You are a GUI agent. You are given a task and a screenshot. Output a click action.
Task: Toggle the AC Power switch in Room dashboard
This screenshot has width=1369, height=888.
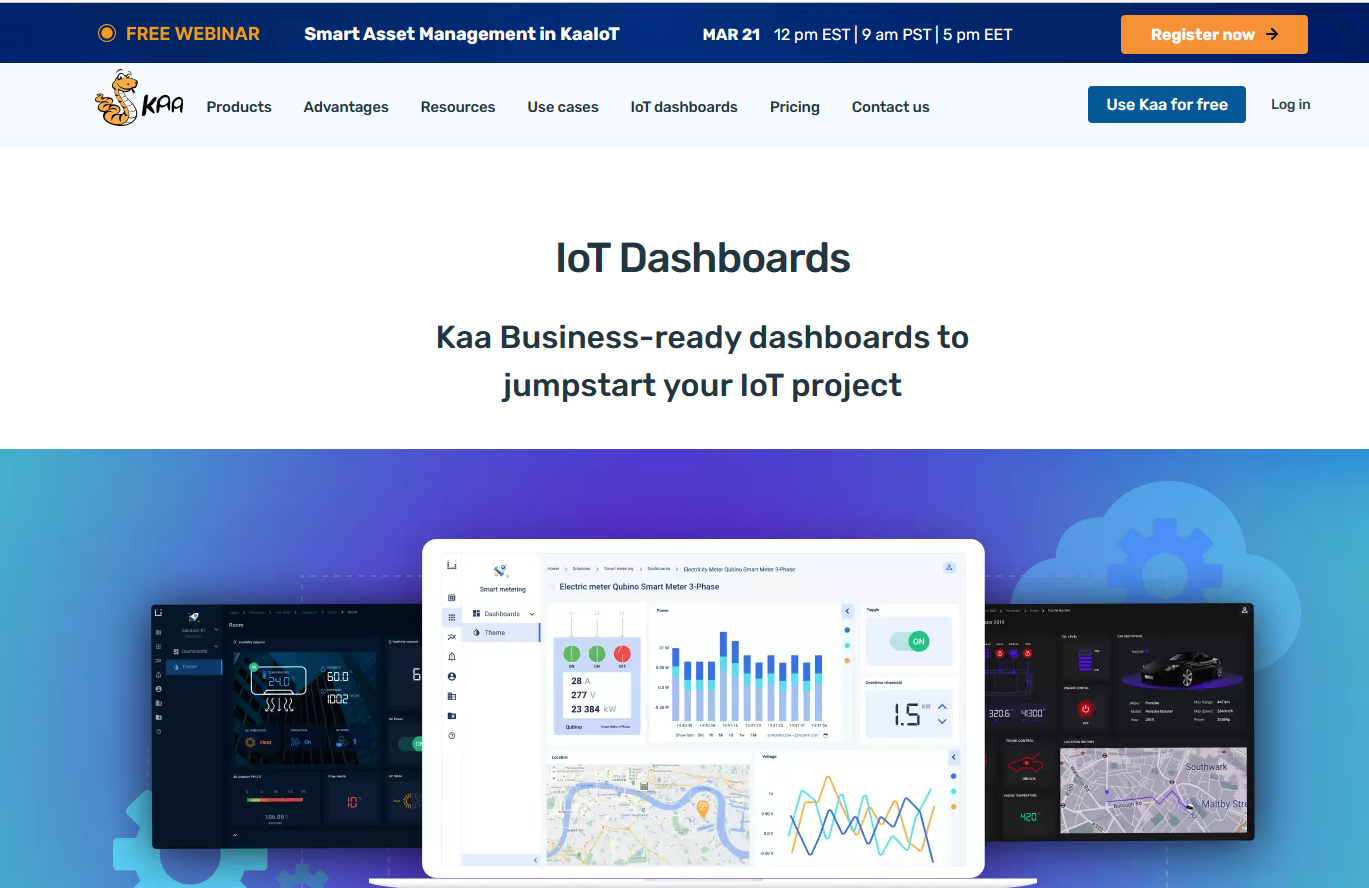(x=410, y=743)
